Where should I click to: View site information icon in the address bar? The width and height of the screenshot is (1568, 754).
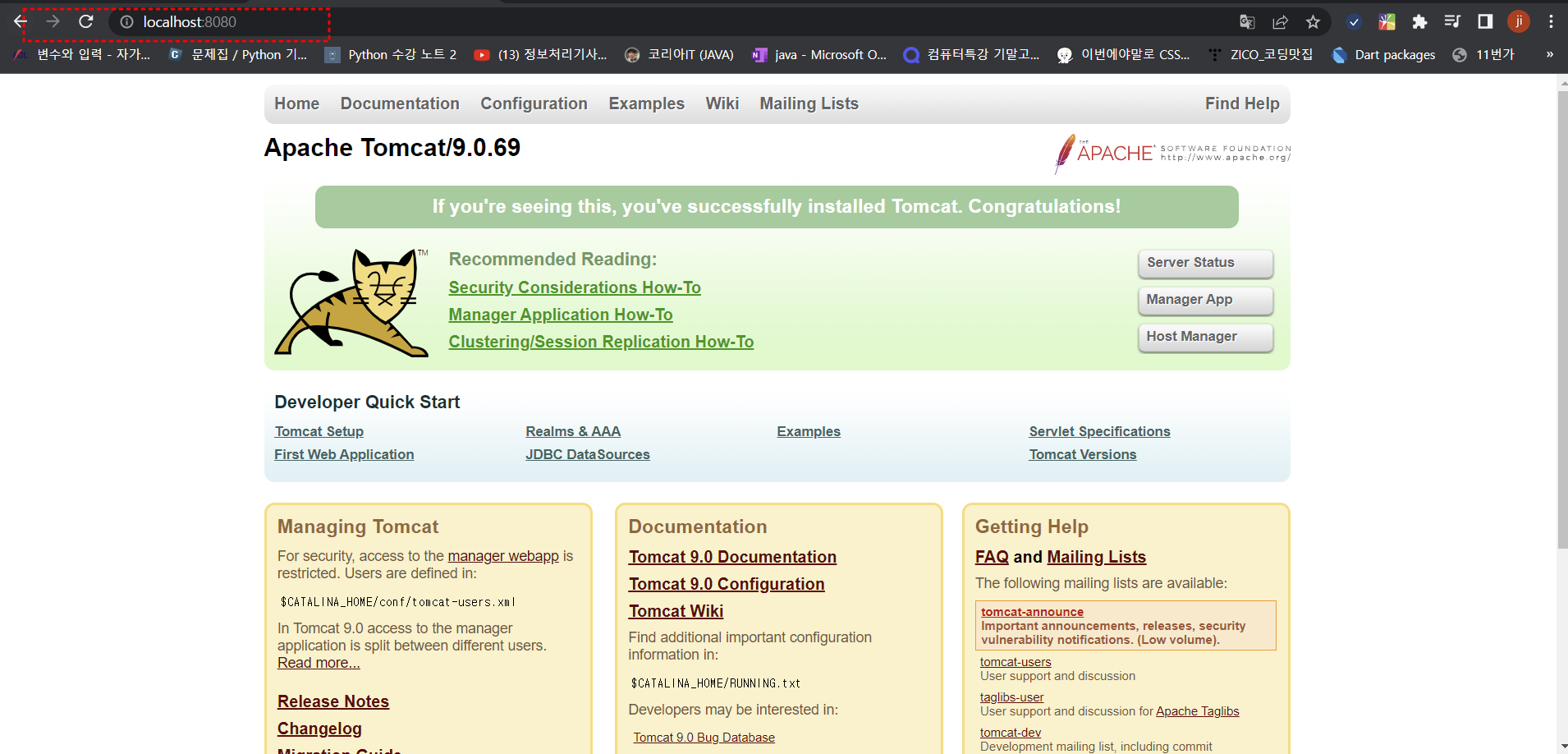tap(126, 22)
